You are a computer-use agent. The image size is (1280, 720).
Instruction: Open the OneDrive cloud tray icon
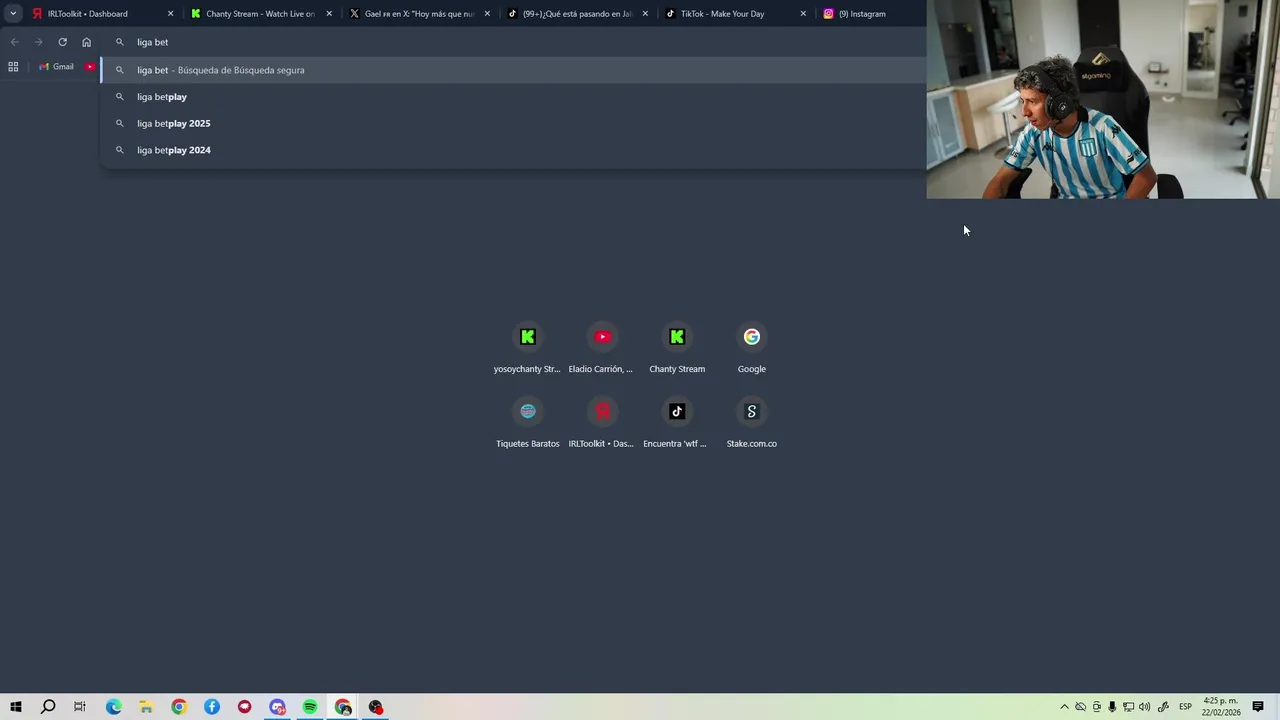(x=1080, y=707)
